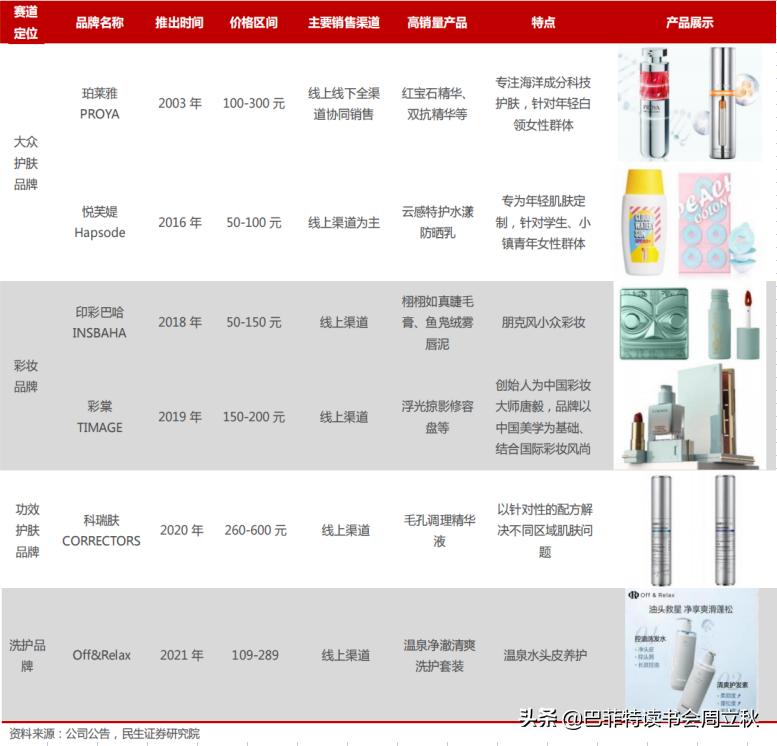Open the TIMAGE makeup set product image
Screen dimensions: 777x746
pos(690,416)
